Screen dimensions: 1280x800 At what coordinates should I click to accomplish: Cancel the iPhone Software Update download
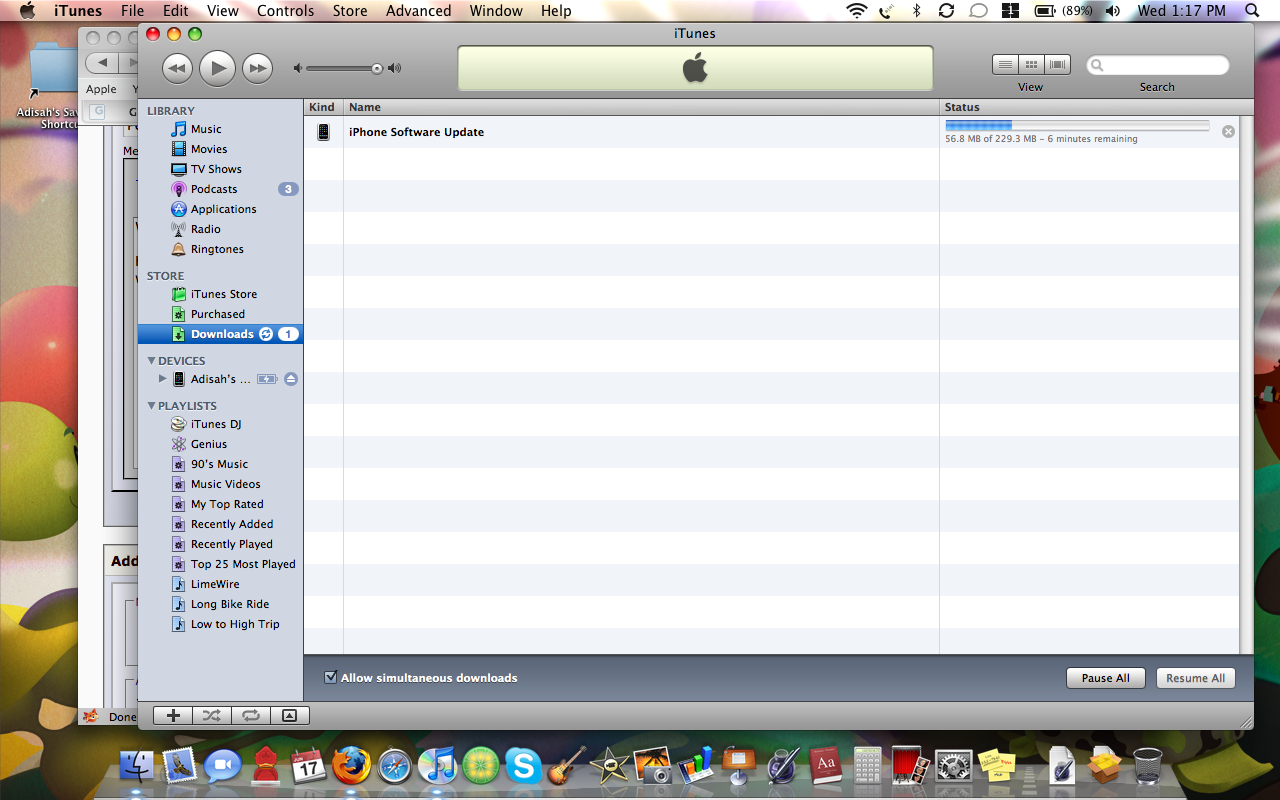click(x=1228, y=131)
